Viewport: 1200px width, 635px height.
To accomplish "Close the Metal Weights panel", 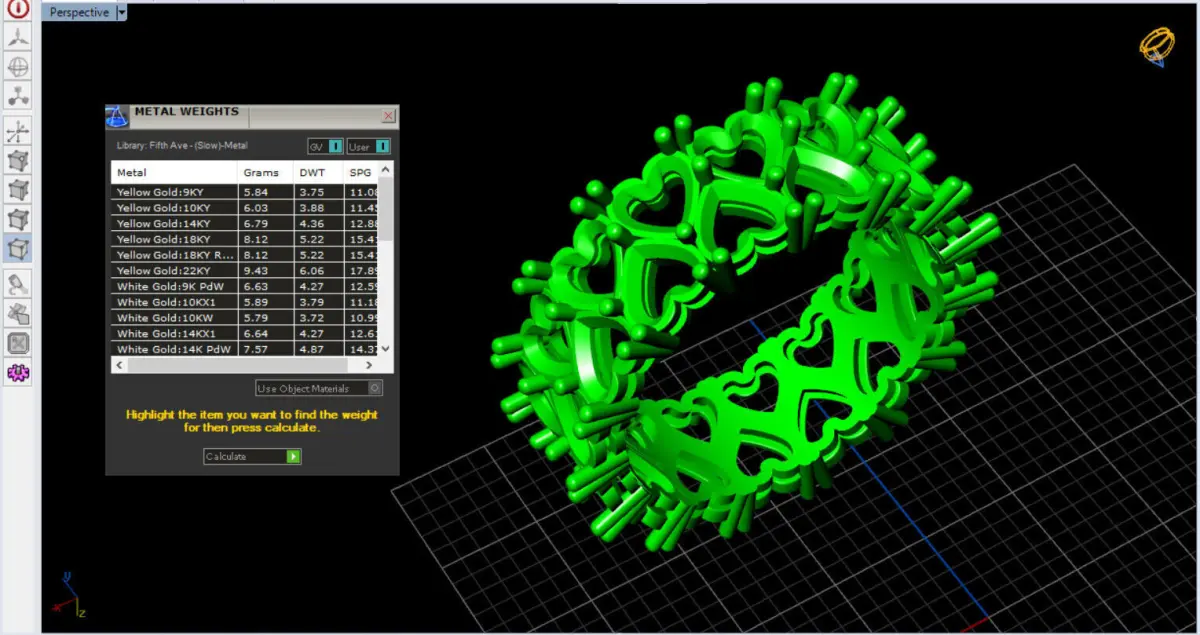I will tap(389, 116).
